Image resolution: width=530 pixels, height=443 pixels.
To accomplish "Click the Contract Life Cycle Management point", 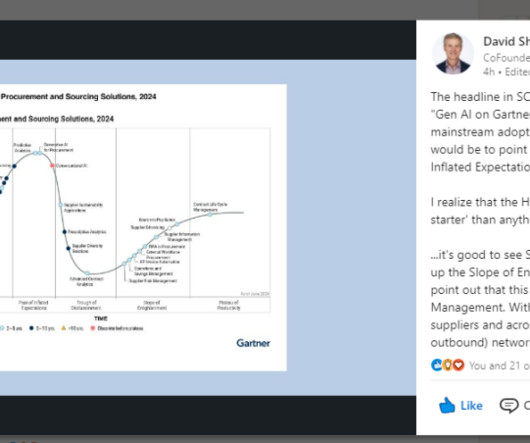I will [210, 214].
